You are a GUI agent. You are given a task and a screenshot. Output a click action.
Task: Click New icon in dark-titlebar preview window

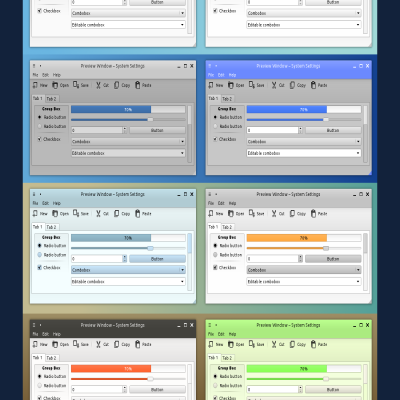click(x=35, y=344)
